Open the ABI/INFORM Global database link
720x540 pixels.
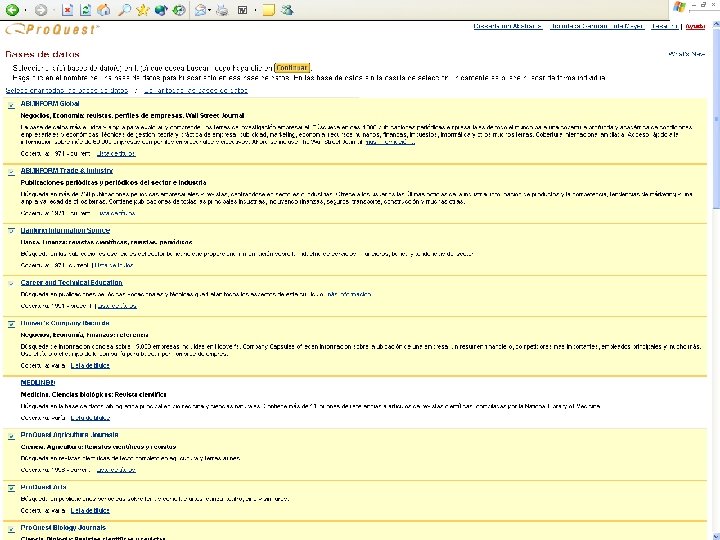(x=50, y=104)
